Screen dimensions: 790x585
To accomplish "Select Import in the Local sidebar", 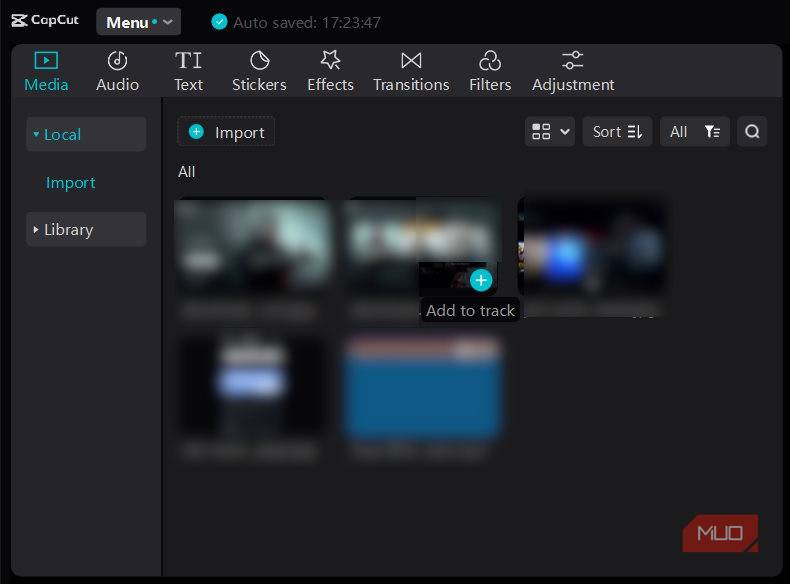I will 71,182.
